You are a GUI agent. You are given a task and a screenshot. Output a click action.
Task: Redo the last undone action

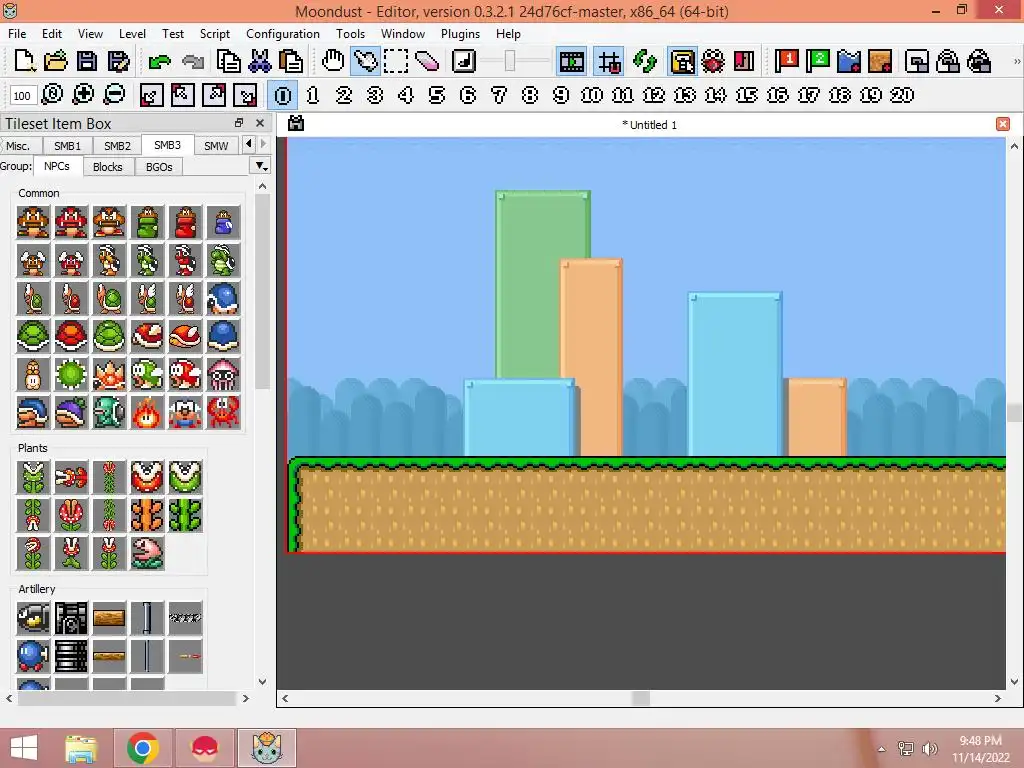pos(193,61)
